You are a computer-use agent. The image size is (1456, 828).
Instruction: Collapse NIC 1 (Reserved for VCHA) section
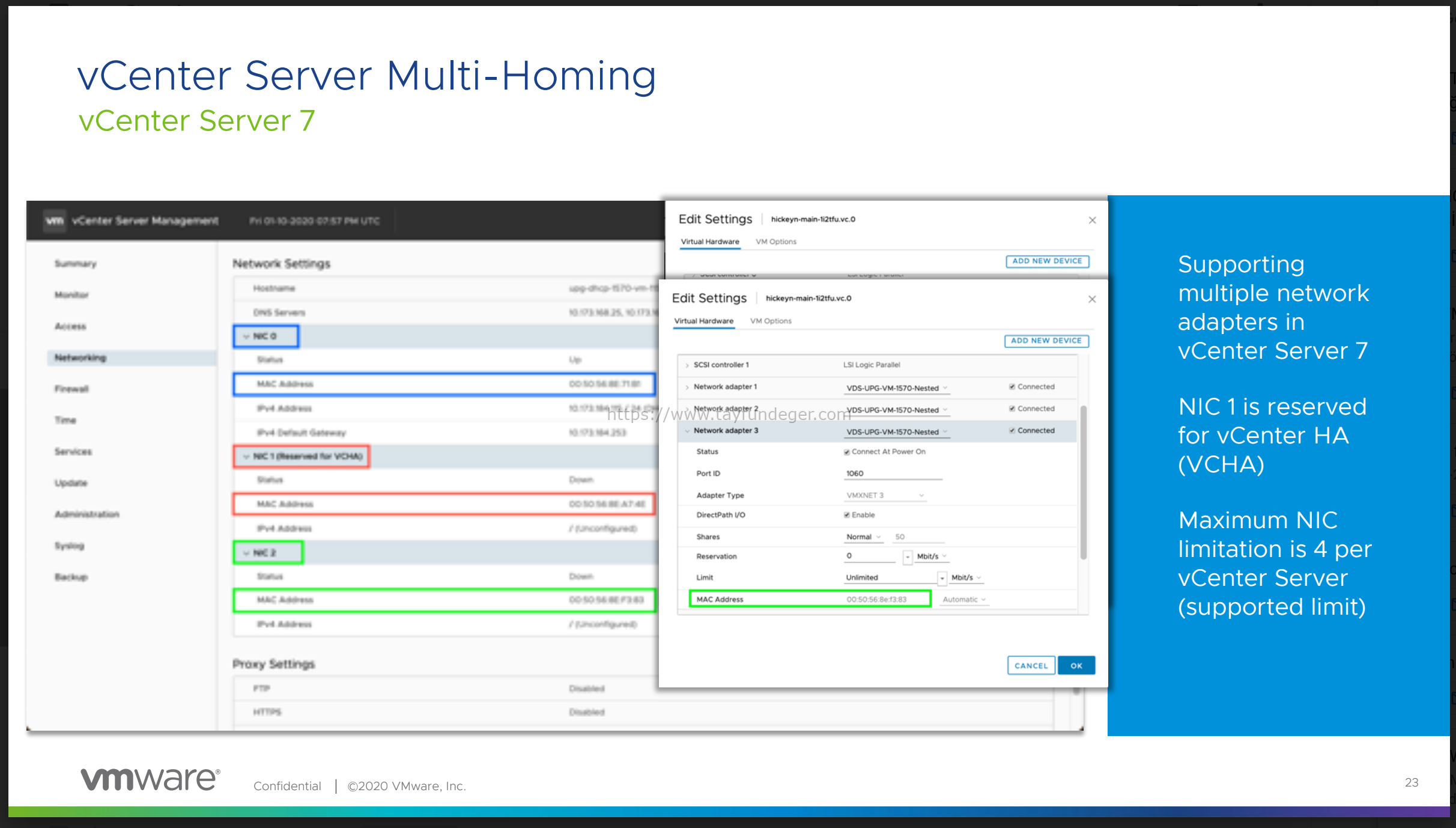tap(246, 457)
